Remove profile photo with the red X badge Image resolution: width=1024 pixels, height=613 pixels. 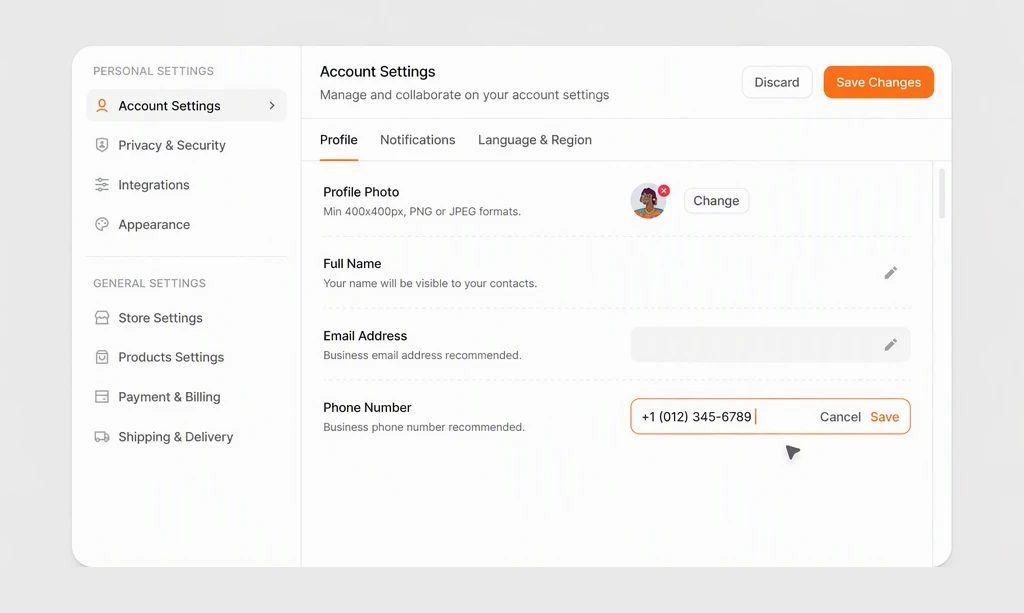664,191
